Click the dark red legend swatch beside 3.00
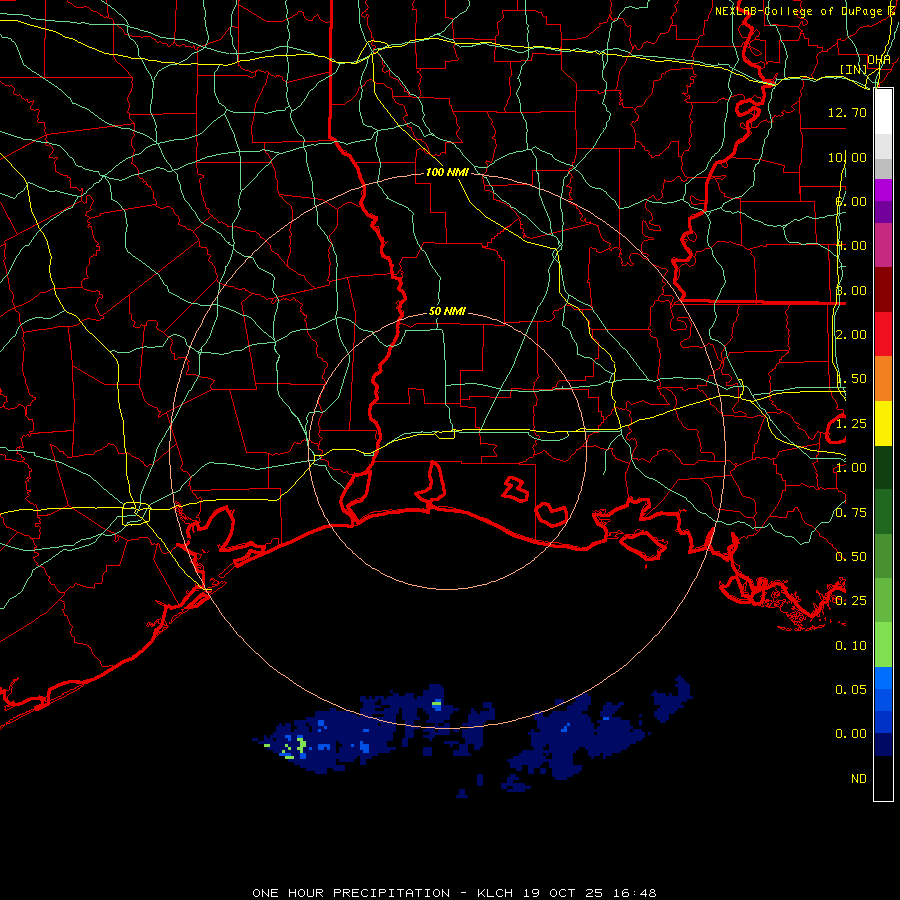Screen dimensions: 900x900 tap(883, 290)
